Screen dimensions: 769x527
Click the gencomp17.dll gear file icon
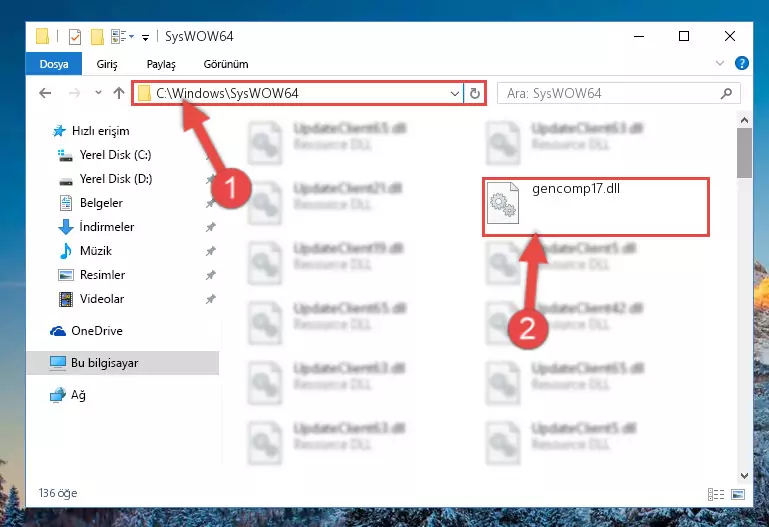coord(503,202)
